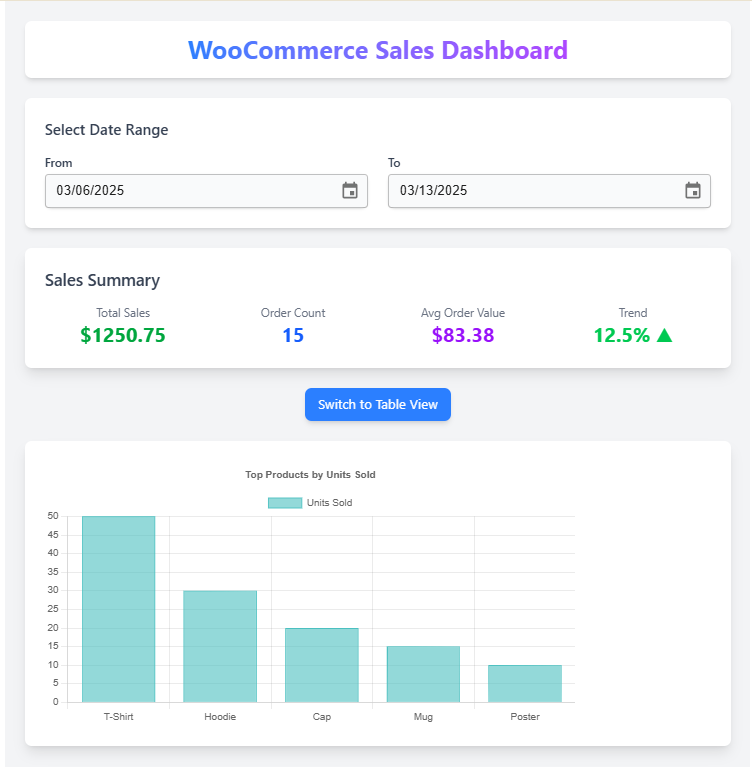Toggle the Units Sold legend swatch
The image size is (752, 767).
pyautogui.click(x=285, y=503)
